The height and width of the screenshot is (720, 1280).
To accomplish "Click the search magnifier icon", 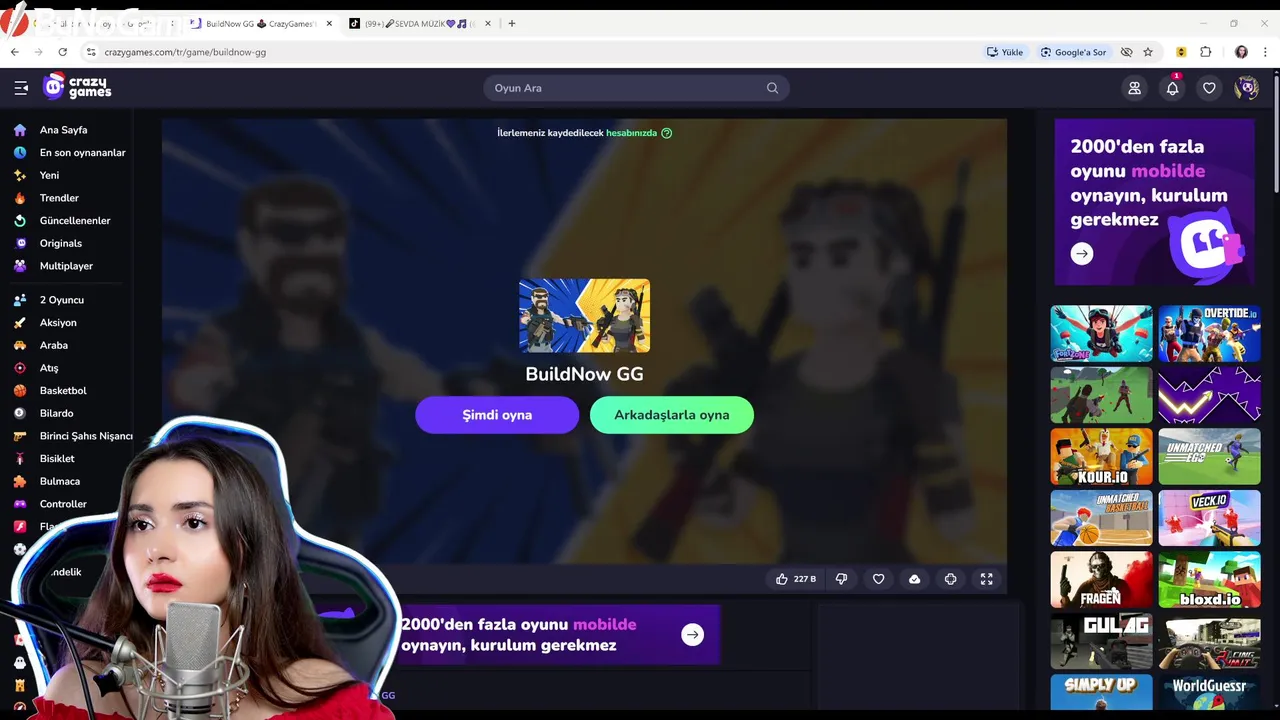I will [x=772, y=88].
